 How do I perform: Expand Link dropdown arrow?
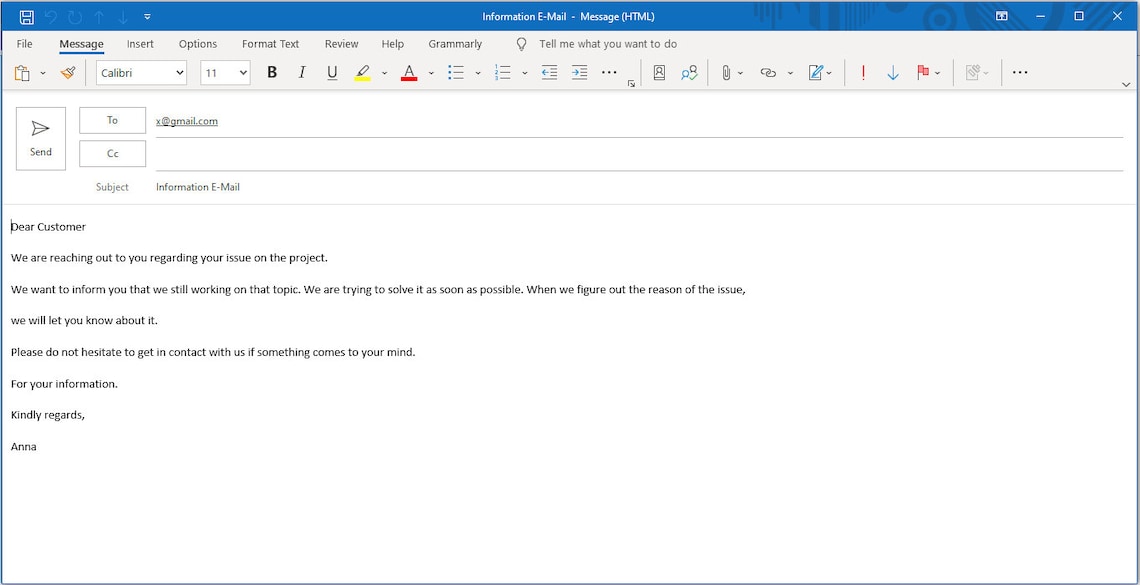(790, 73)
